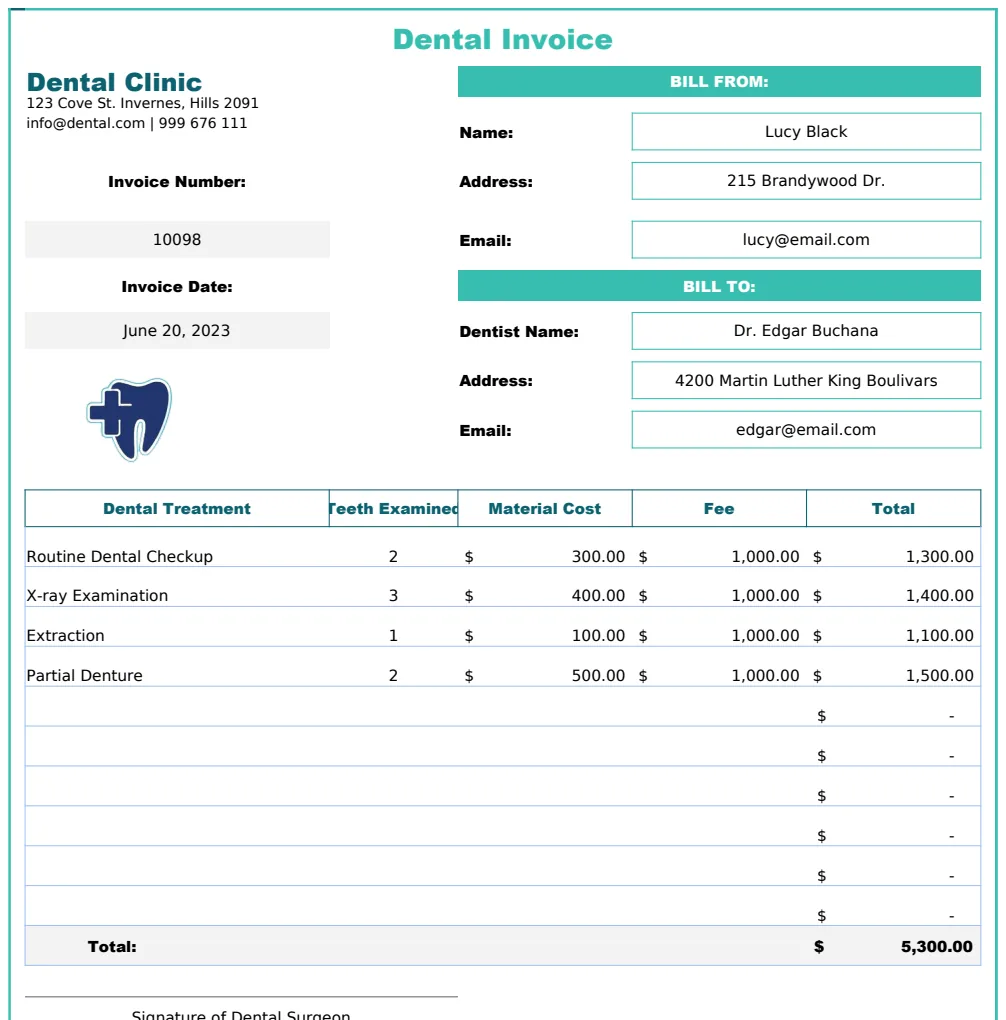The image size is (1006, 1020).
Task: Click material cost 100.00 for Extraction
Action: point(598,636)
